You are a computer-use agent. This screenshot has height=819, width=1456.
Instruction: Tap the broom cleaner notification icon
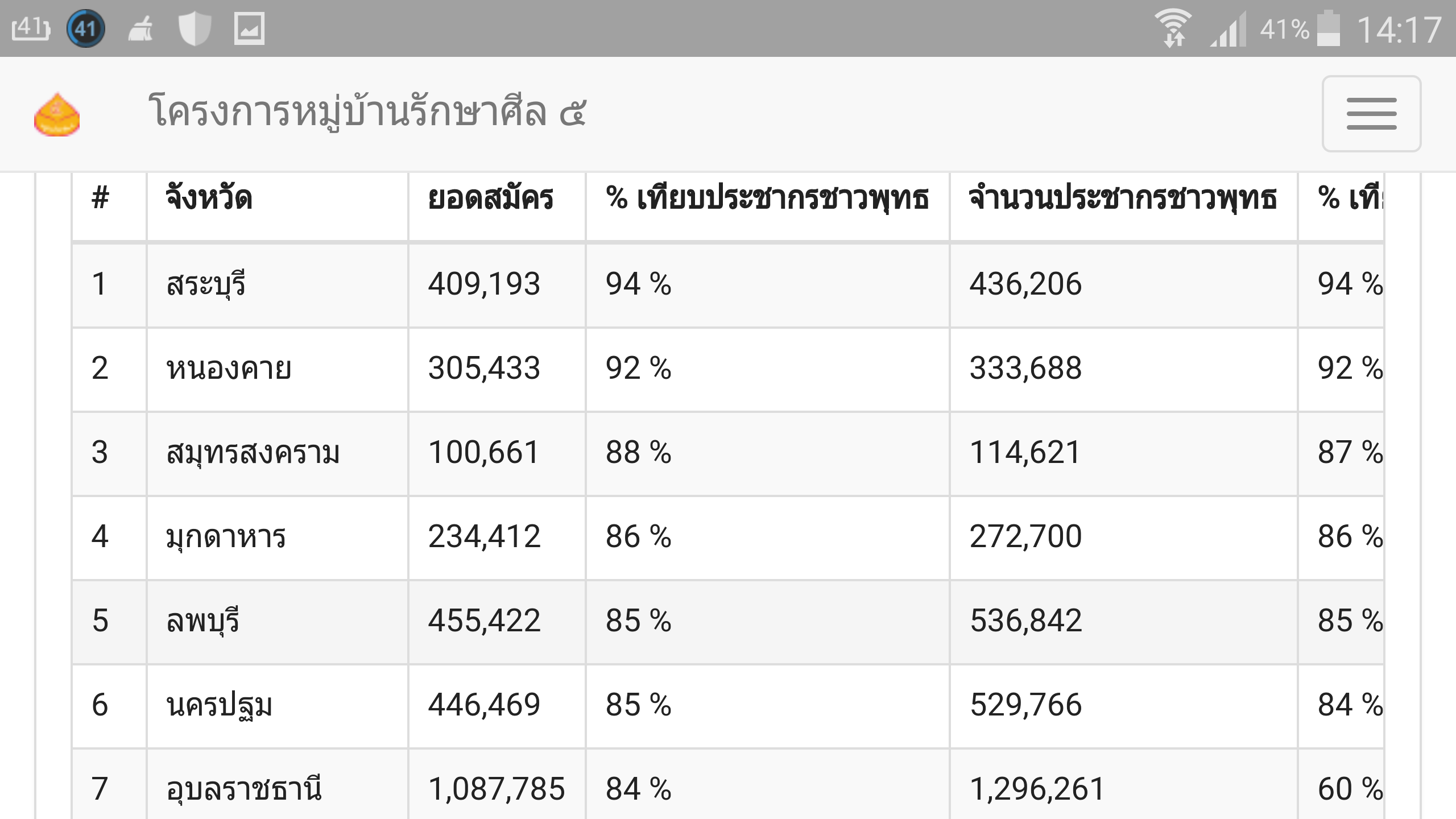140,28
